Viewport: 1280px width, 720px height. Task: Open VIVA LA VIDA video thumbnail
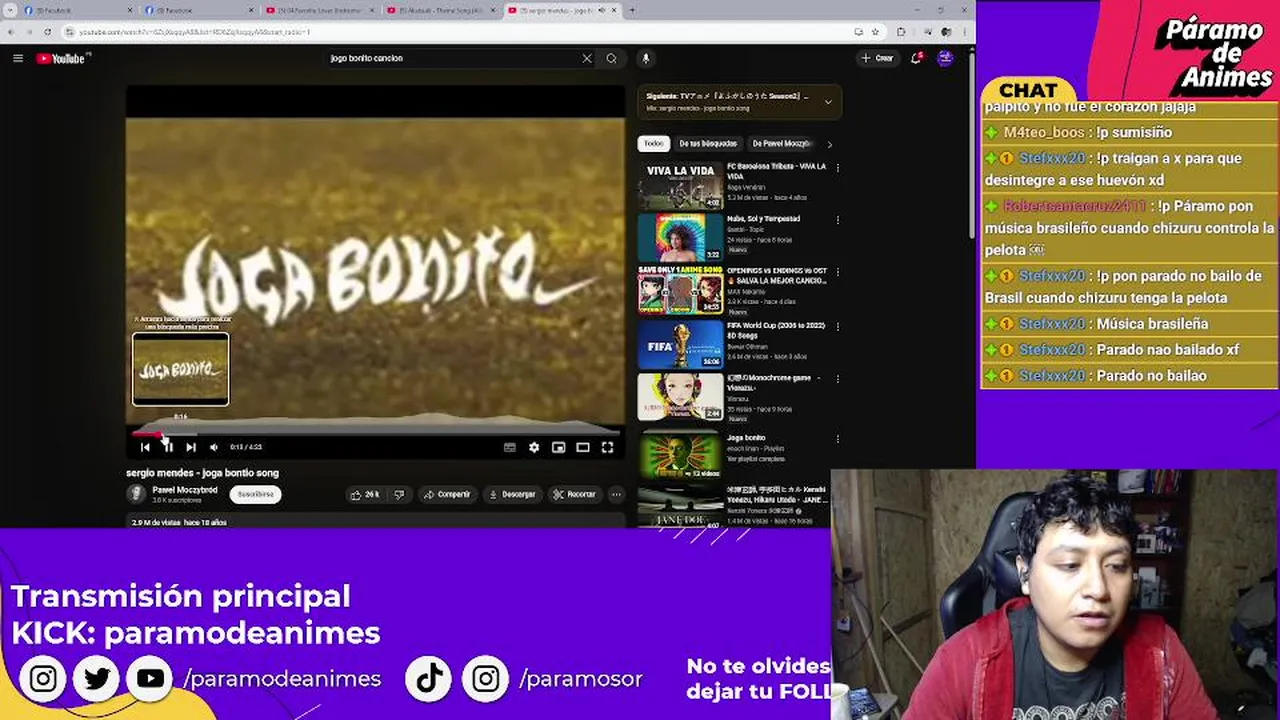point(680,185)
